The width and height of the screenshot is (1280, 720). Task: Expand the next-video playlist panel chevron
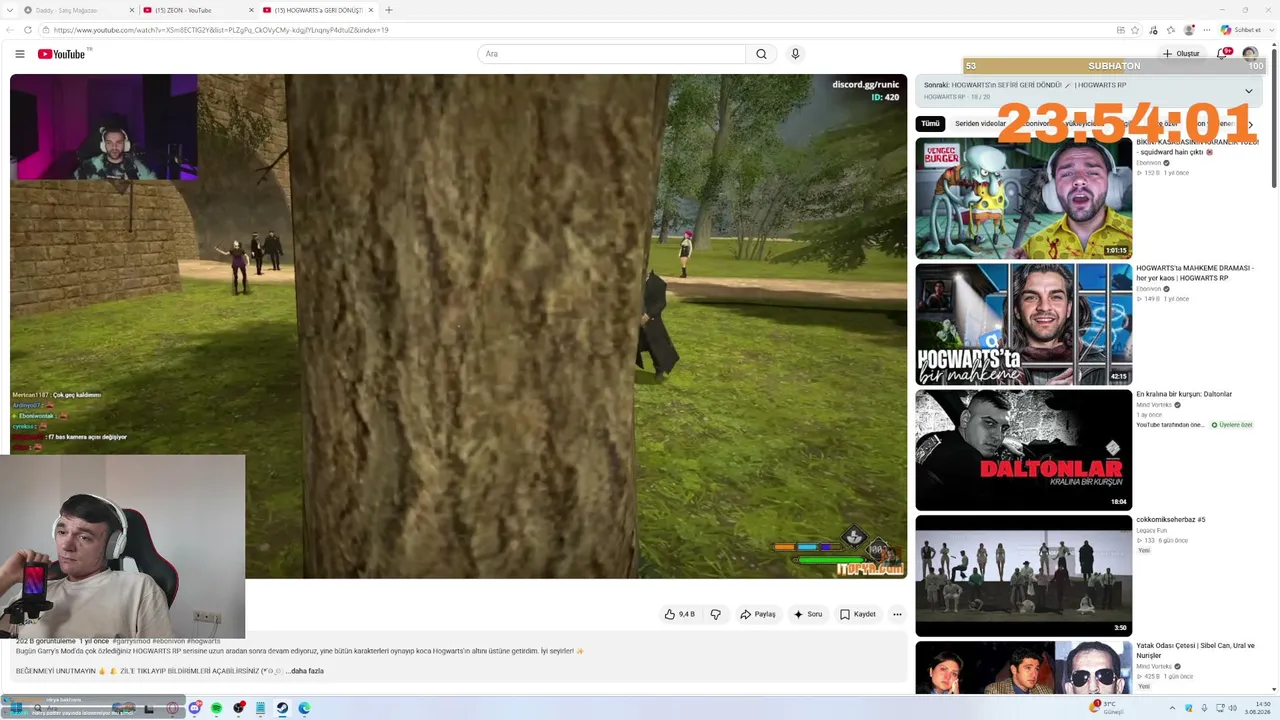pyautogui.click(x=1248, y=91)
